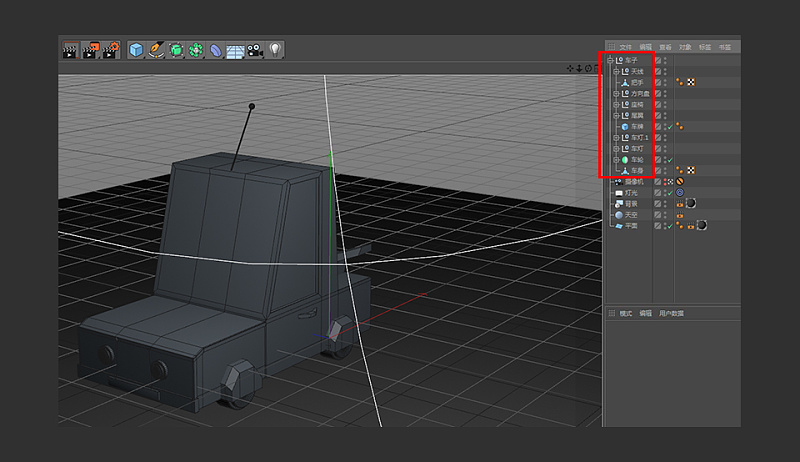The image size is (800, 462).
Task: Open the 书签 menu
Action: (724, 47)
